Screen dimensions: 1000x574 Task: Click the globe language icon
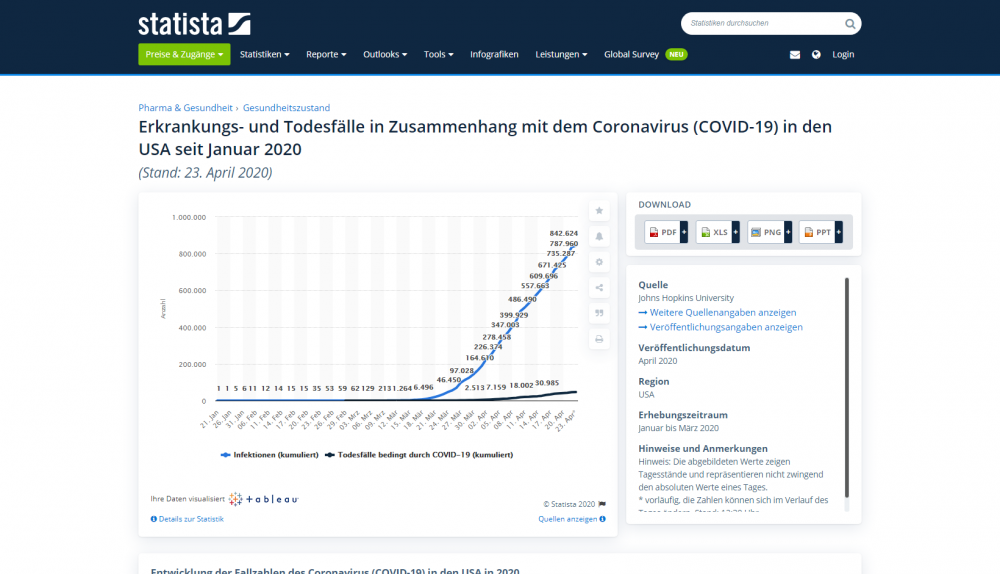coord(816,55)
